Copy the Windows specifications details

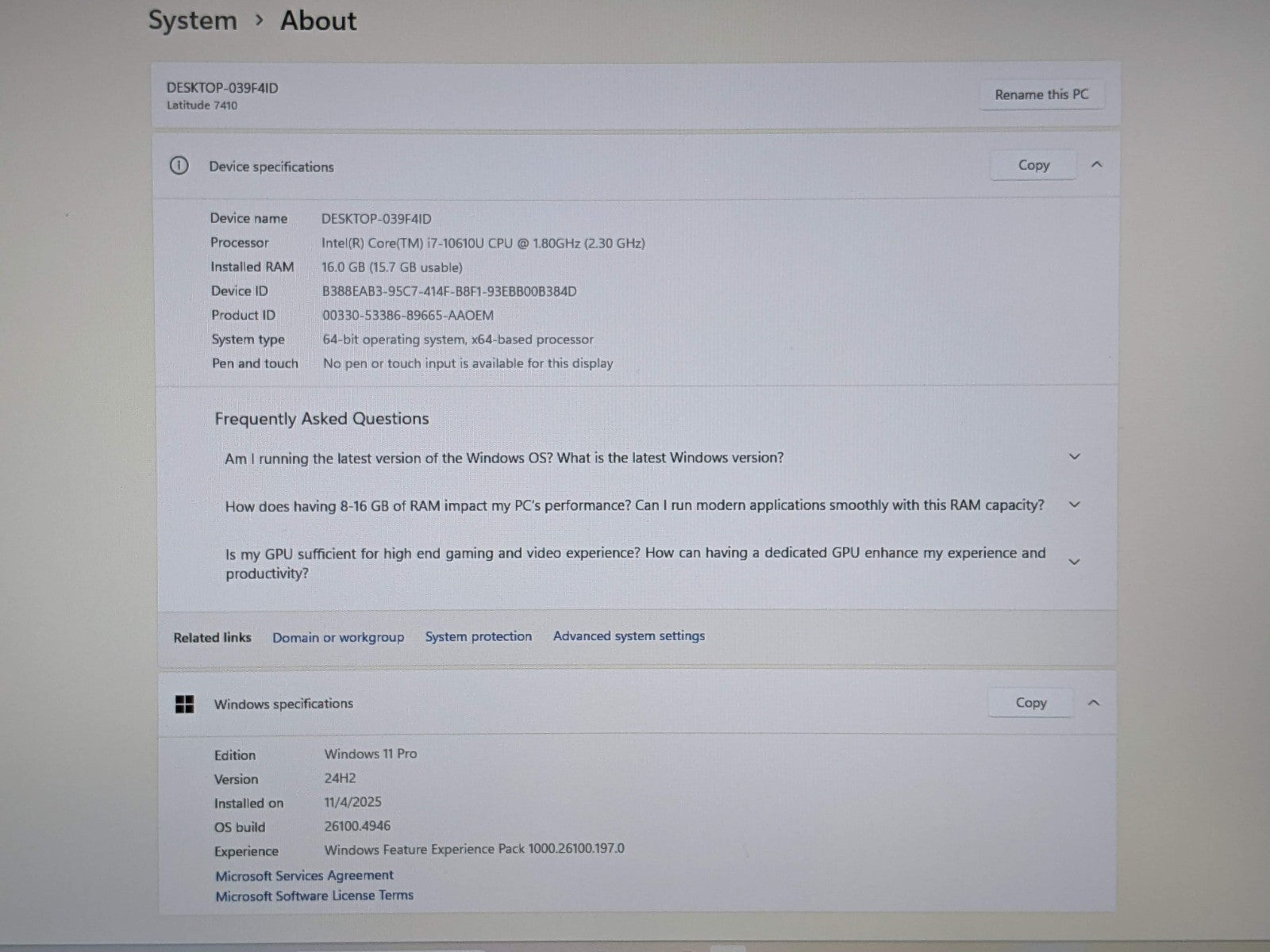[1030, 703]
